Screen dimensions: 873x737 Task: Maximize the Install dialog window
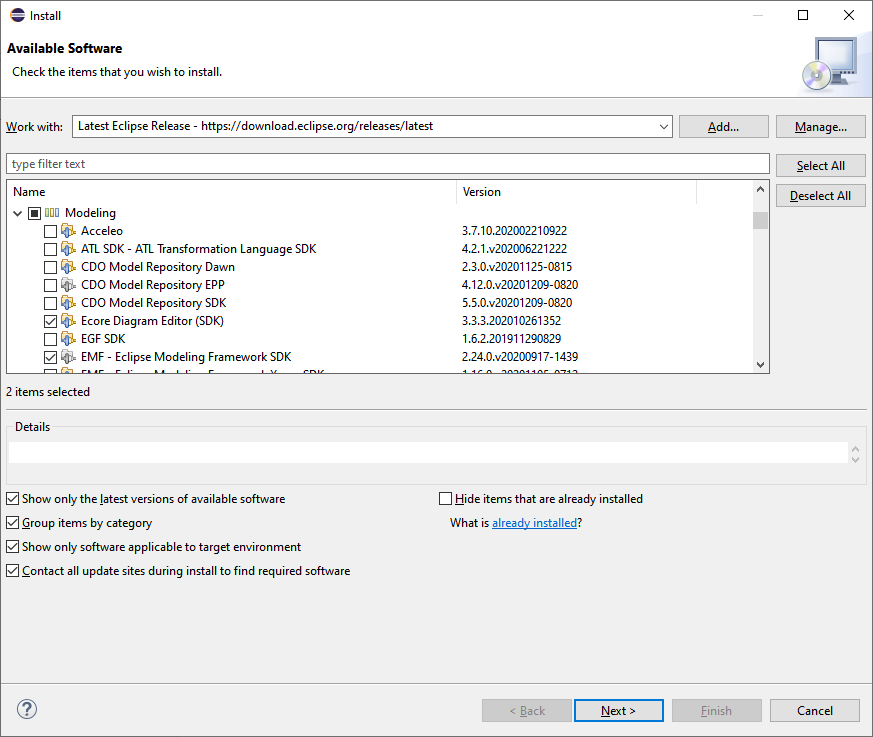(803, 15)
